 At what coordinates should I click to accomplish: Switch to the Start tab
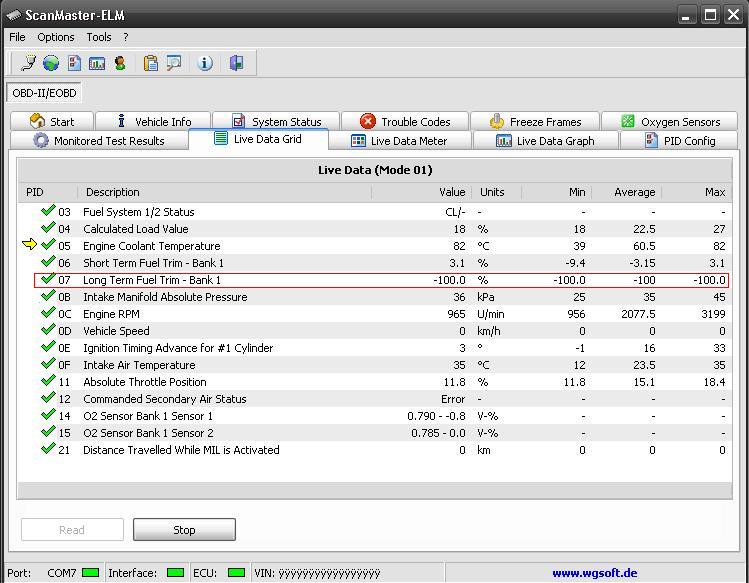52,121
